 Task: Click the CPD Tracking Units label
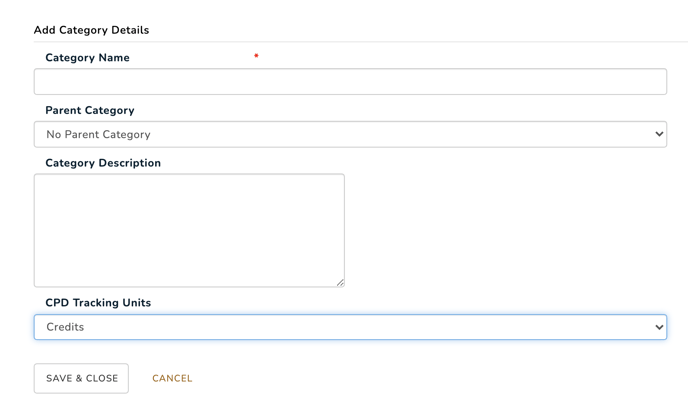pyautogui.click(x=98, y=303)
